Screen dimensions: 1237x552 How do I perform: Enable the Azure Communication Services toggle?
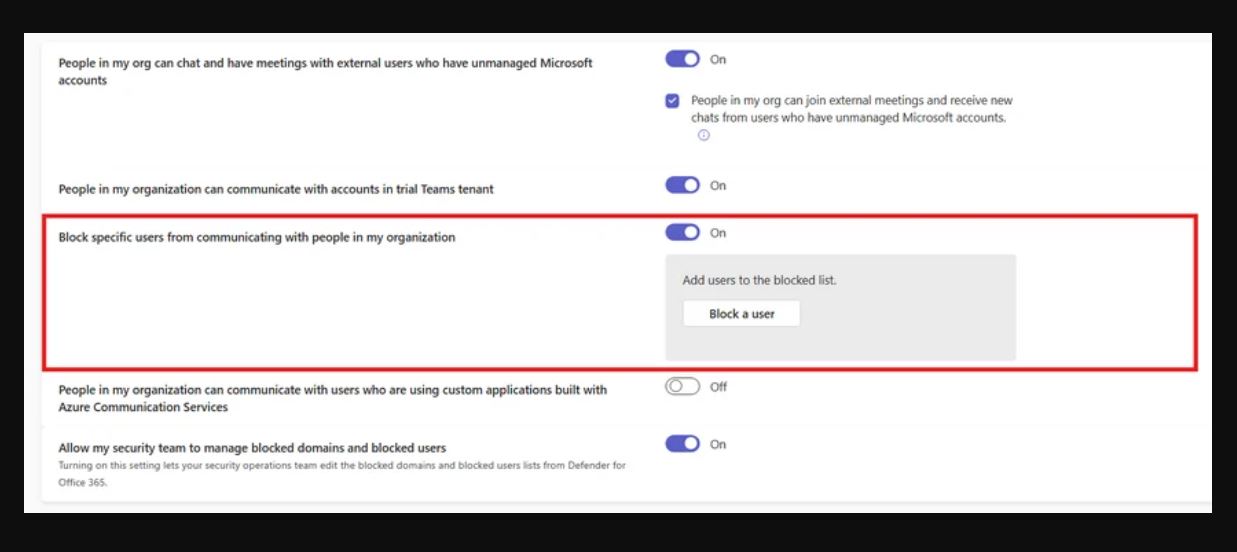point(683,387)
